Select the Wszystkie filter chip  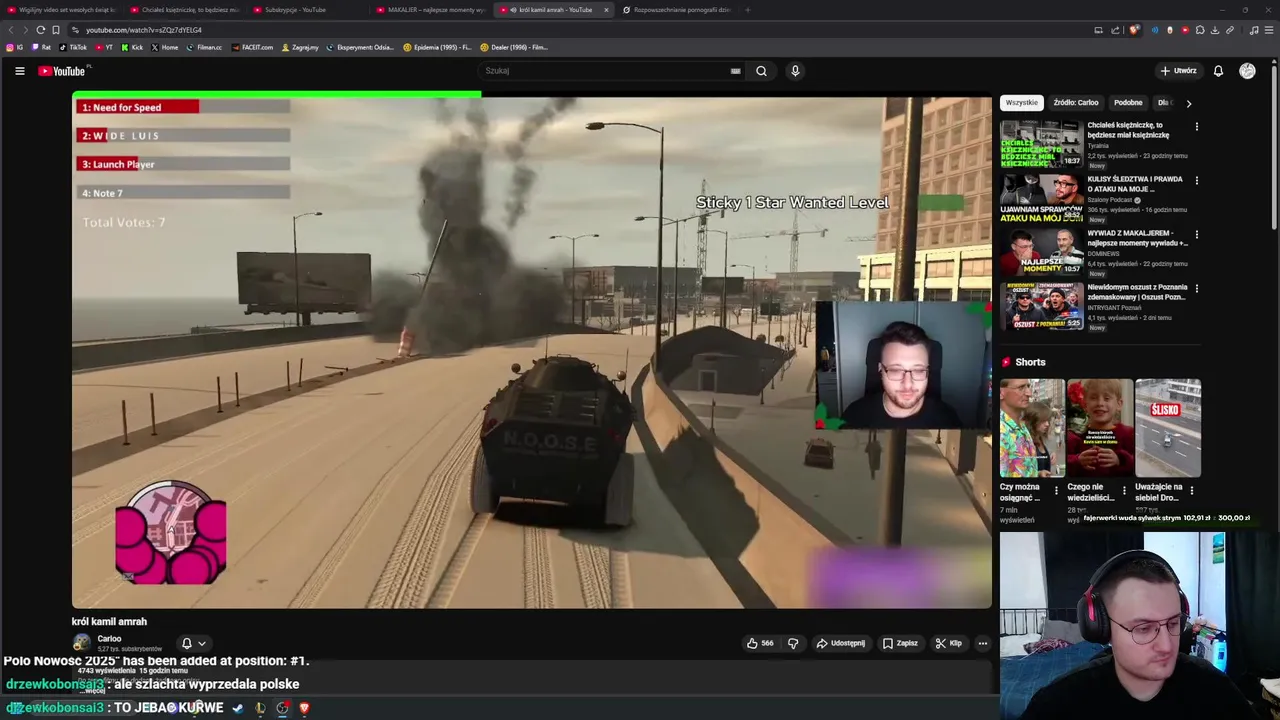tap(1022, 103)
